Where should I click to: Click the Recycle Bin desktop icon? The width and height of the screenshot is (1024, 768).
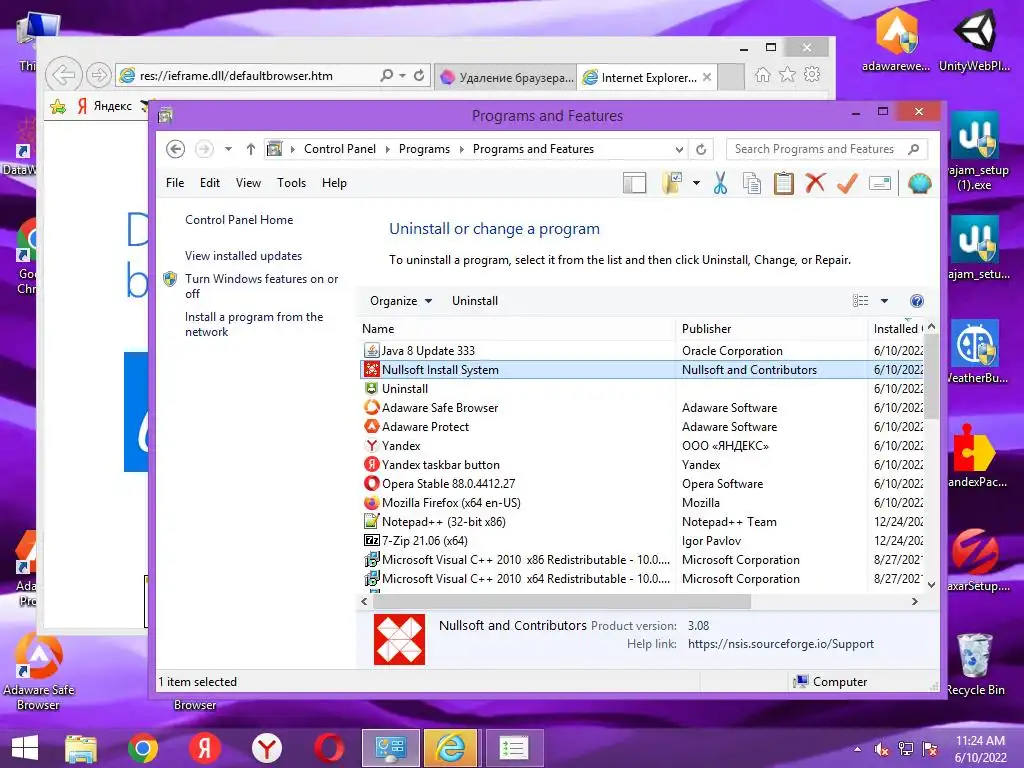pos(975,664)
